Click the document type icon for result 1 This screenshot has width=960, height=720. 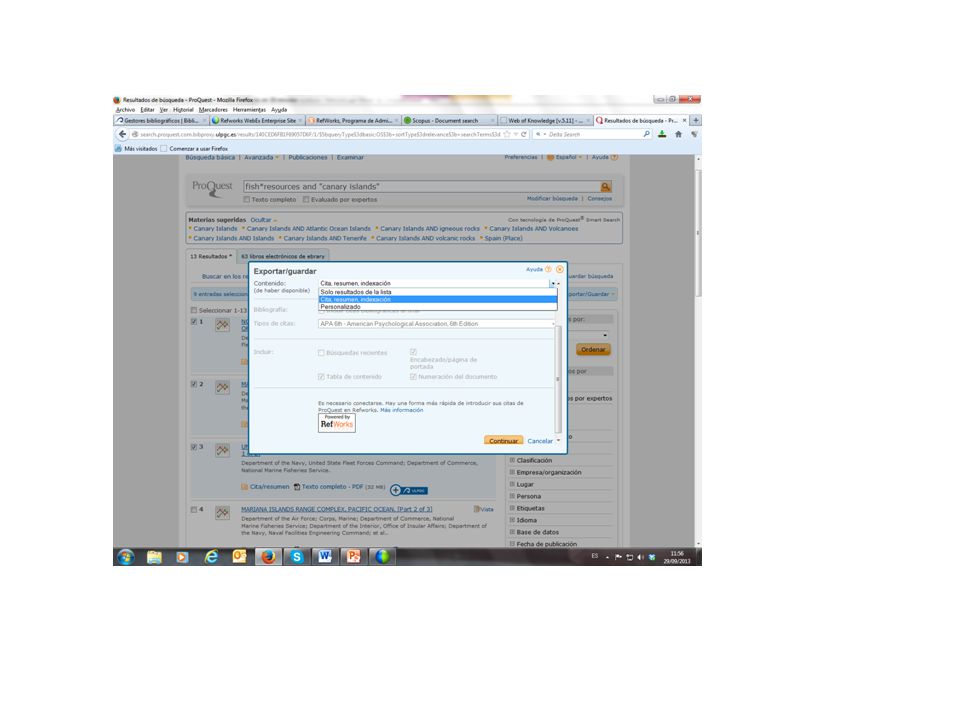pos(222,325)
